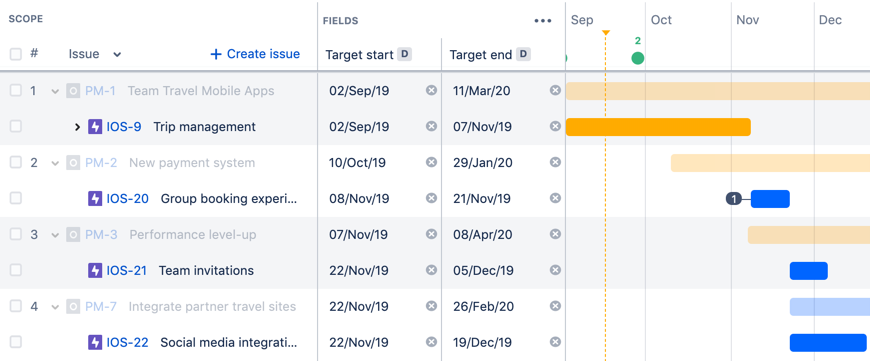Check the box for row 2 PM-2

16,162
